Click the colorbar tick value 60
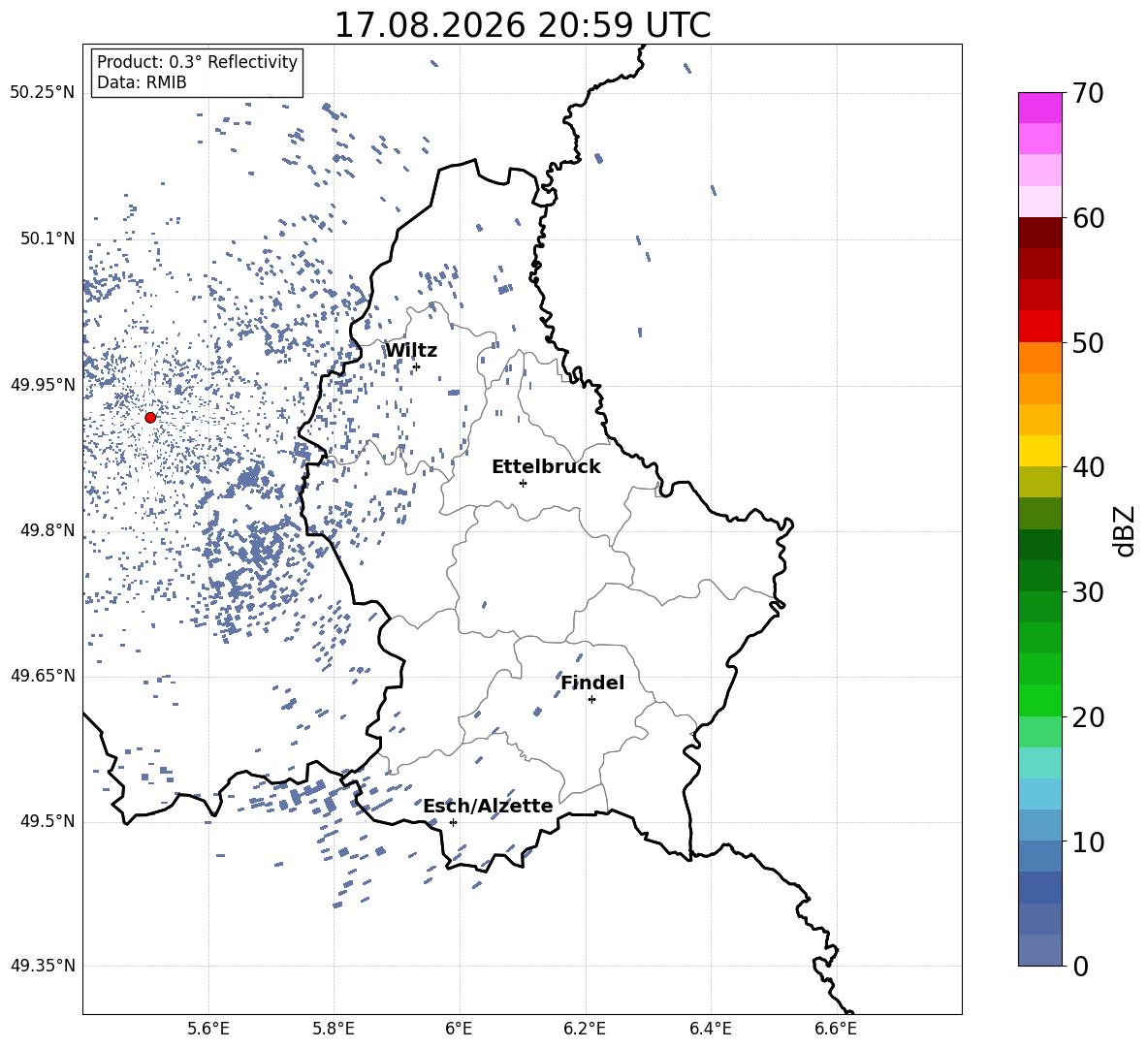Screen dimensions: 1148x1048 point(1088,218)
